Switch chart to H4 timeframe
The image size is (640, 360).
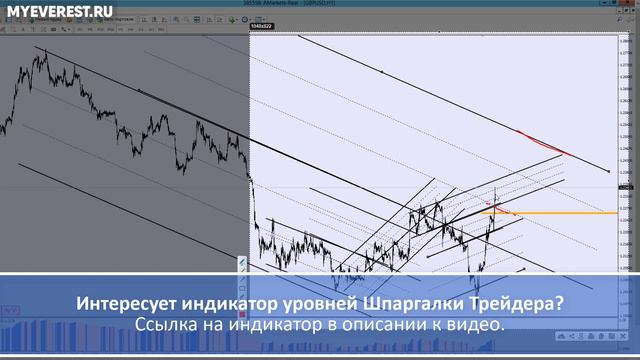[x=130, y=29]
